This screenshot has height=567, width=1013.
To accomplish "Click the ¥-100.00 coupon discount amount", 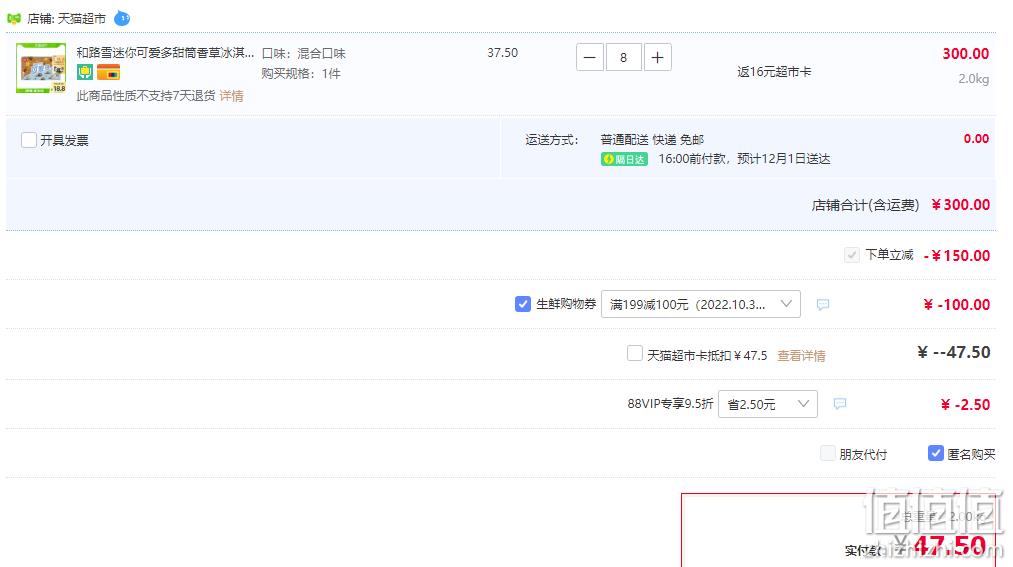I will pos(957,305).
